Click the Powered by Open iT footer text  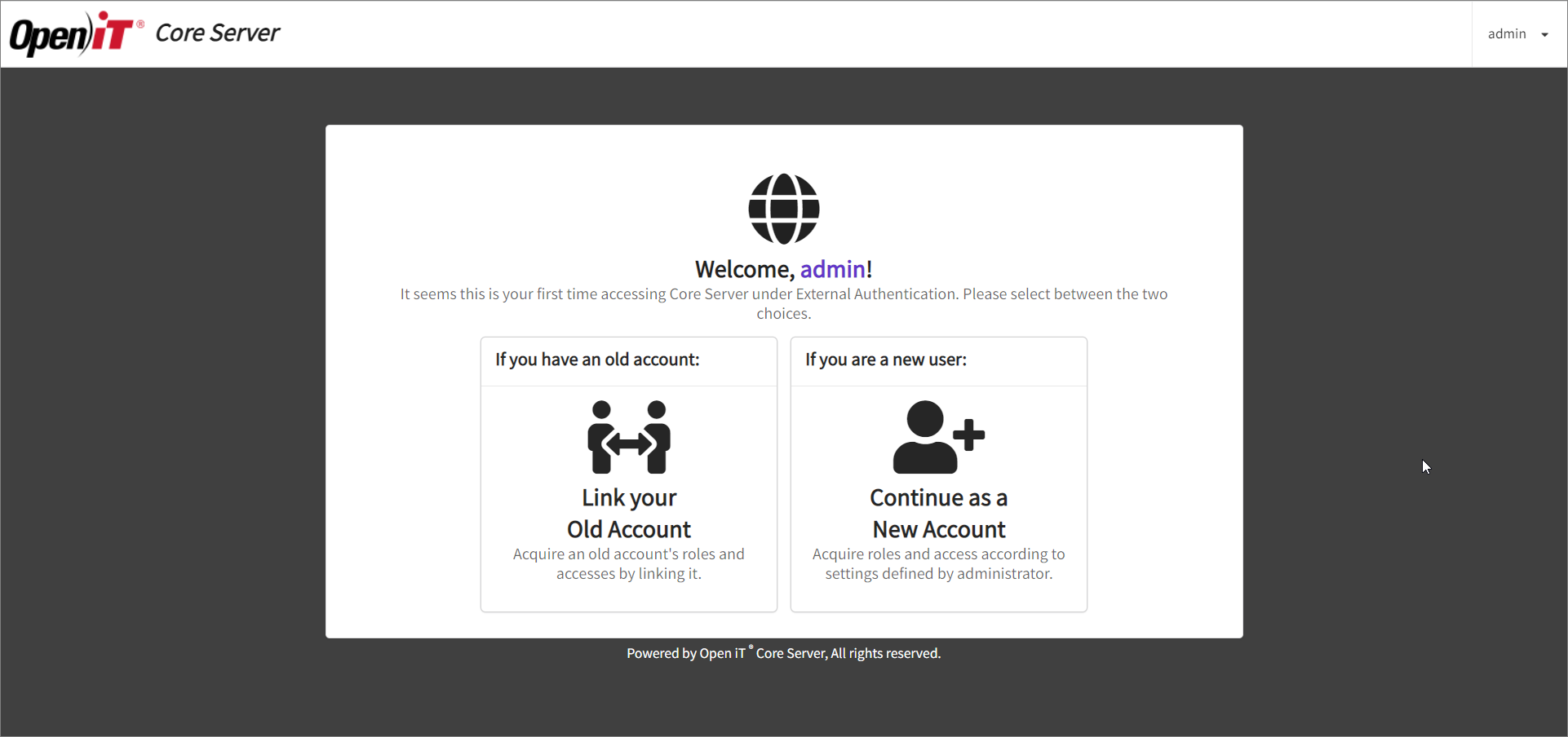coord(784,653)
